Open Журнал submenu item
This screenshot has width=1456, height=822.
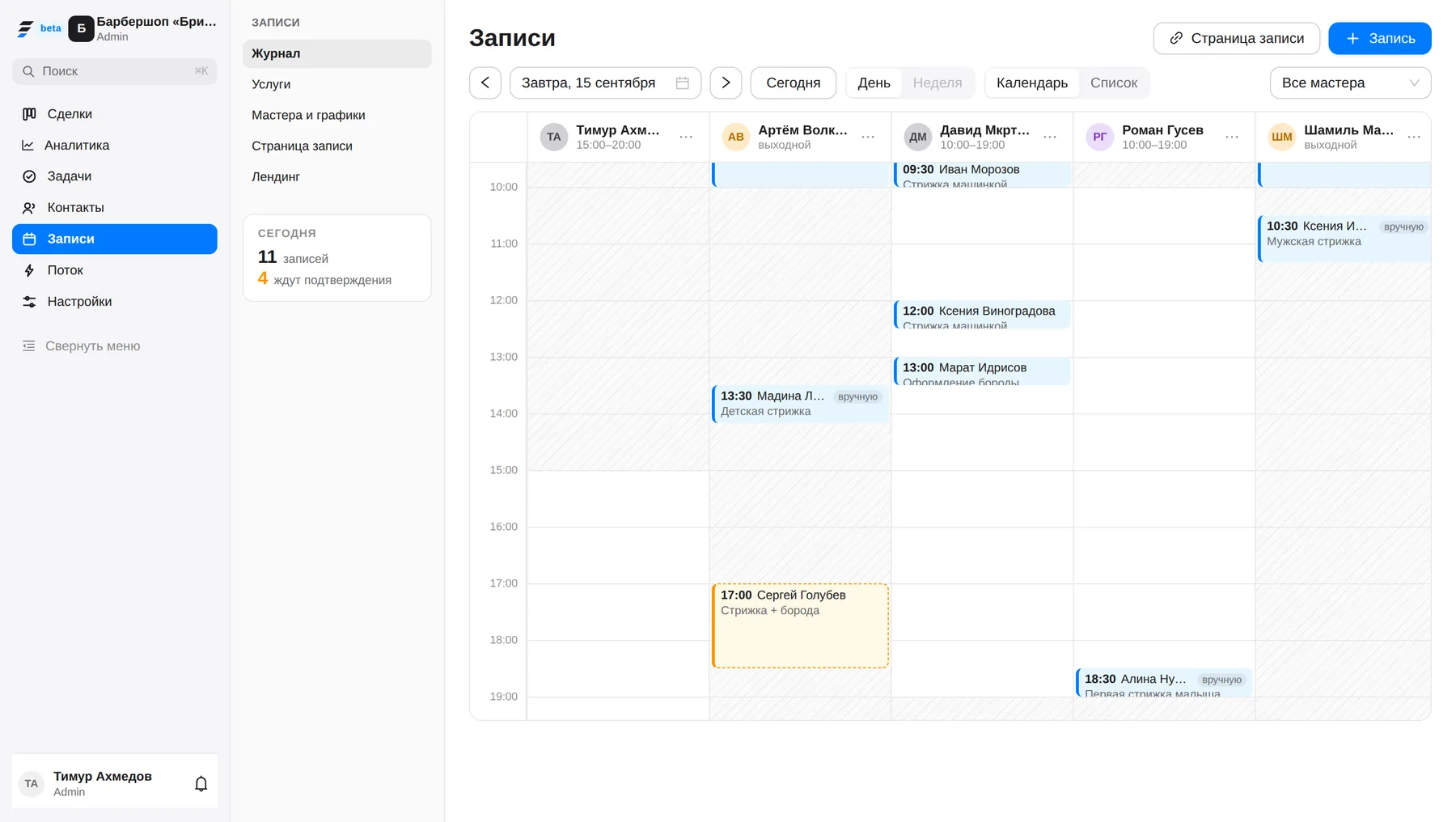pos(336,53)
